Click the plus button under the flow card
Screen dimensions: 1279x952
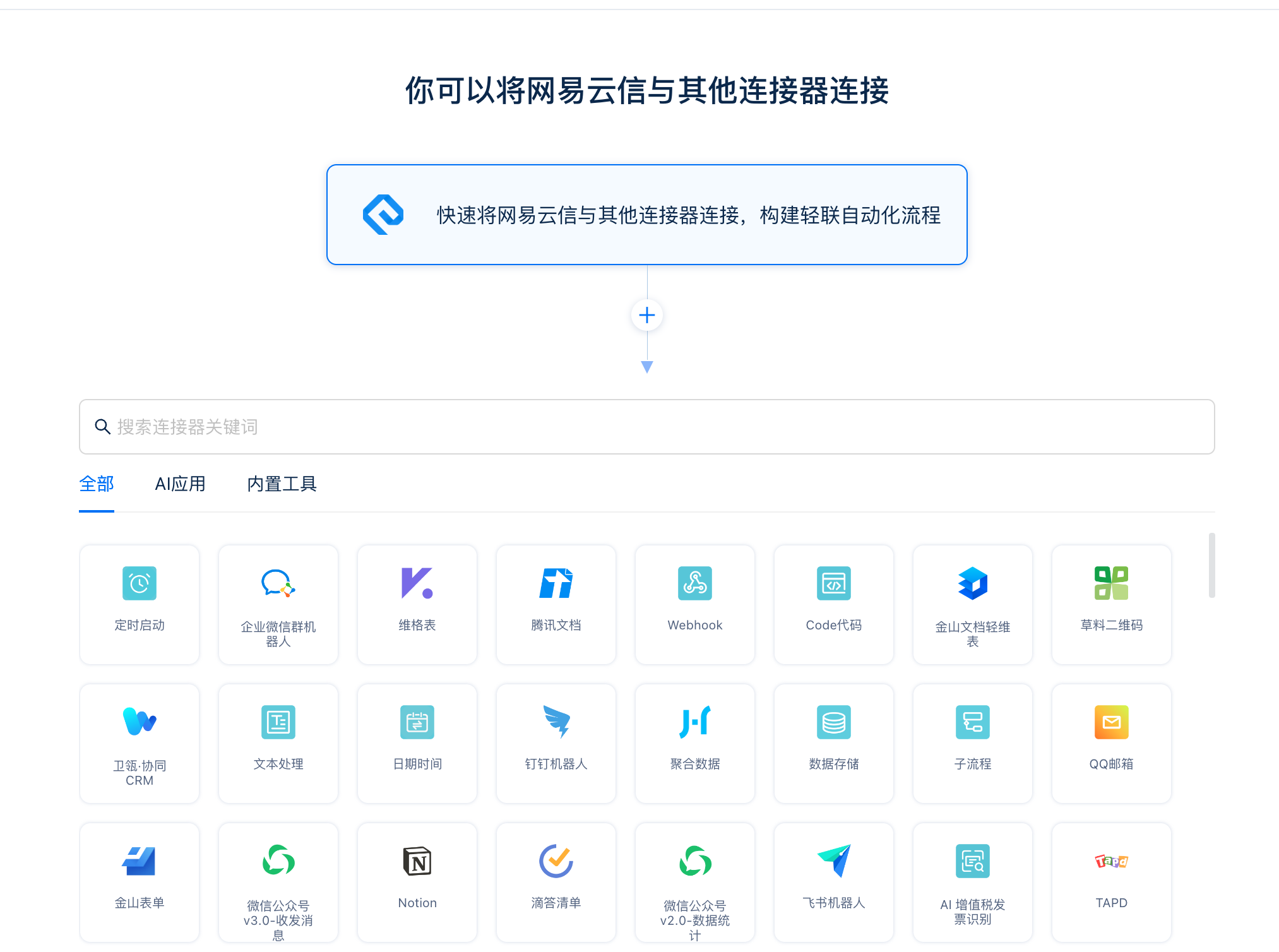coord(646,315)
